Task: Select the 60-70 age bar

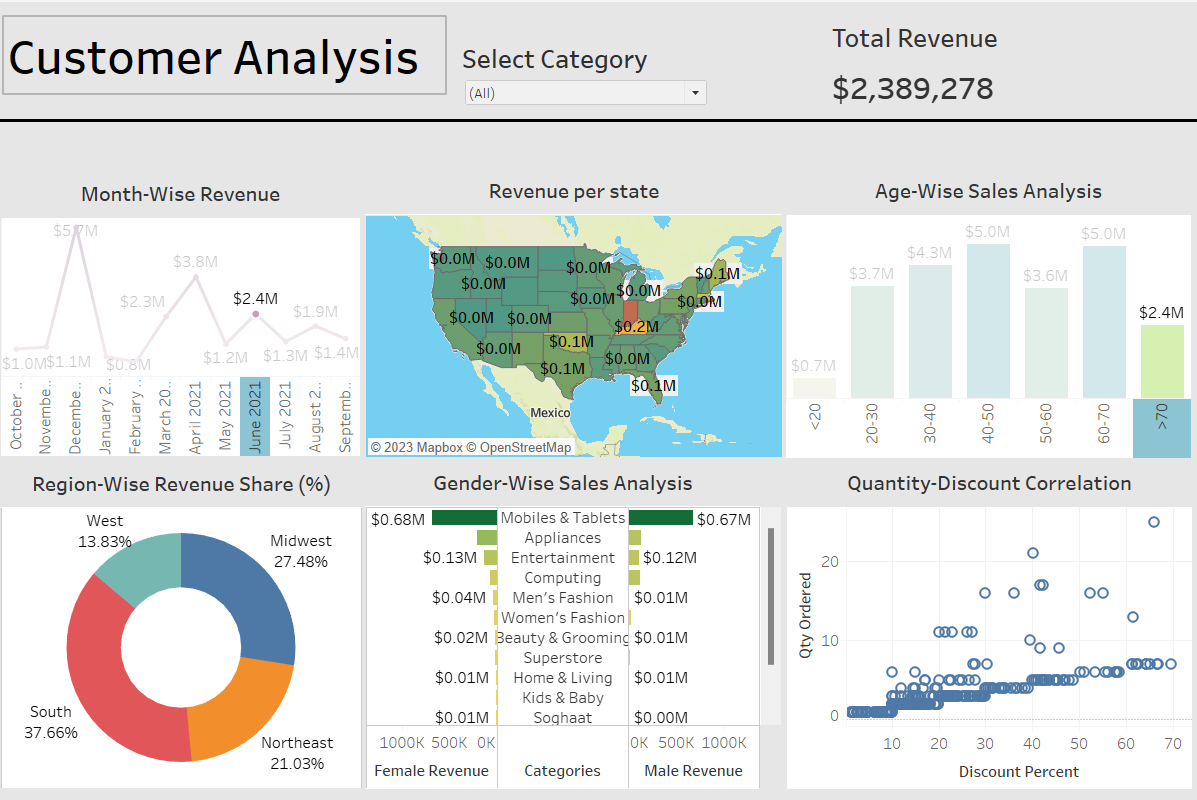Action: (1103, 322)
